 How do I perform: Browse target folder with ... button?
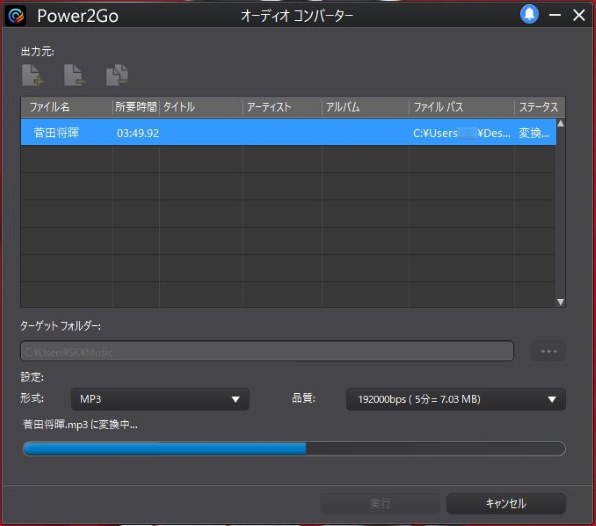coord(548,351)
